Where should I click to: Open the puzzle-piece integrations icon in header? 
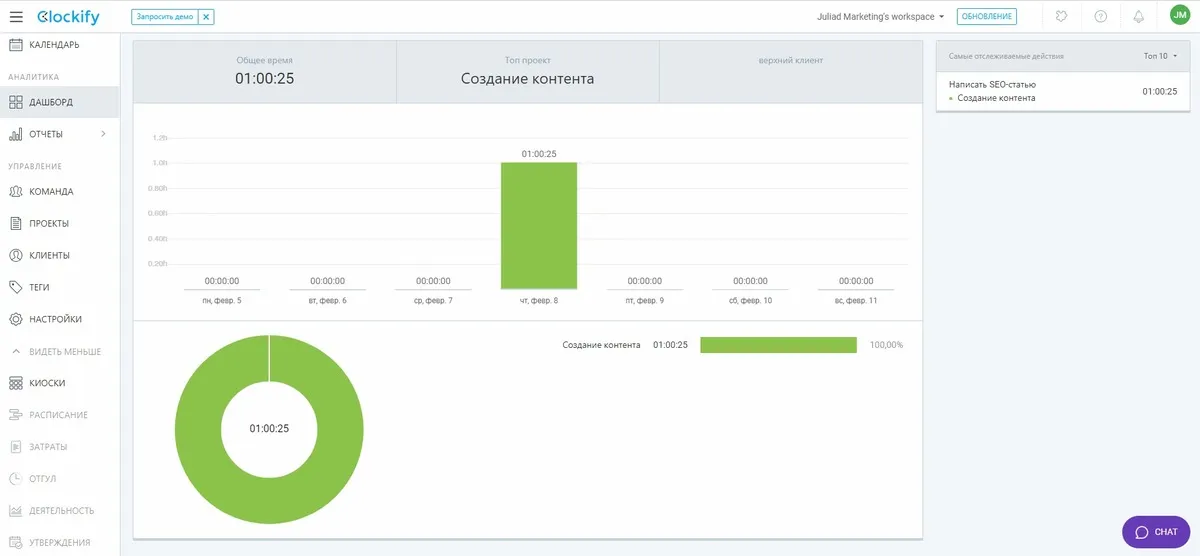[1062, 16]
